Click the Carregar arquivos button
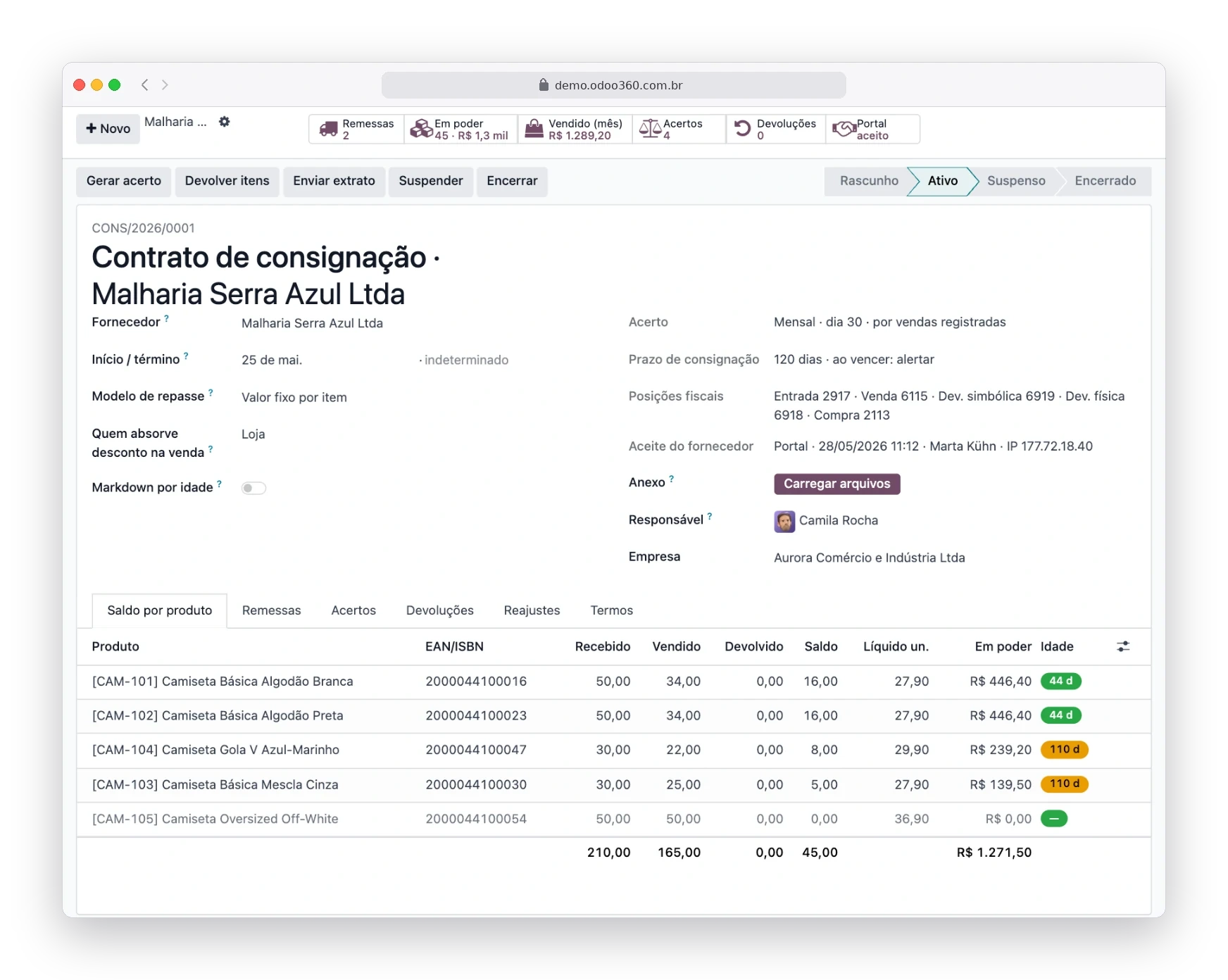This screenshot has width=1228, height=980. 837,484
